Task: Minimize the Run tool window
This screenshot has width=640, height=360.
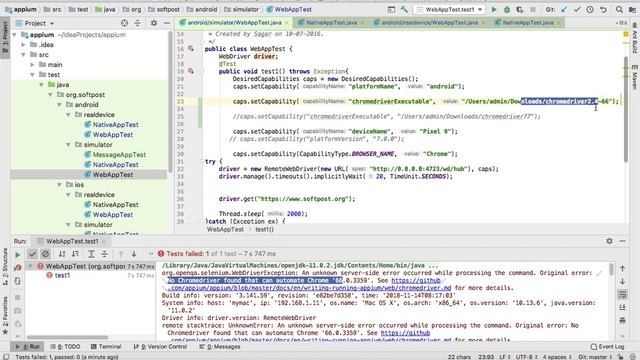Action: pos(622,241)
